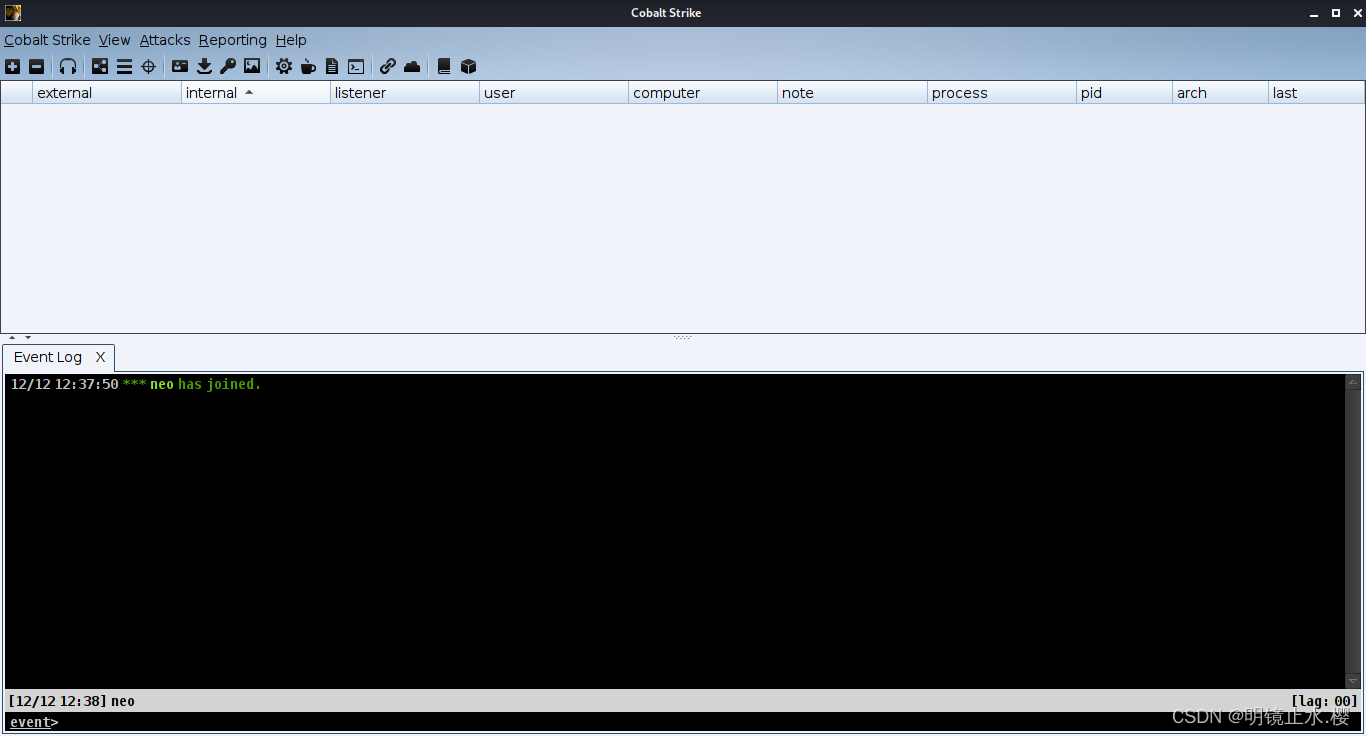
Task: Maximize the Cobalt Strike window
Action: click(x=1336, y=13)
